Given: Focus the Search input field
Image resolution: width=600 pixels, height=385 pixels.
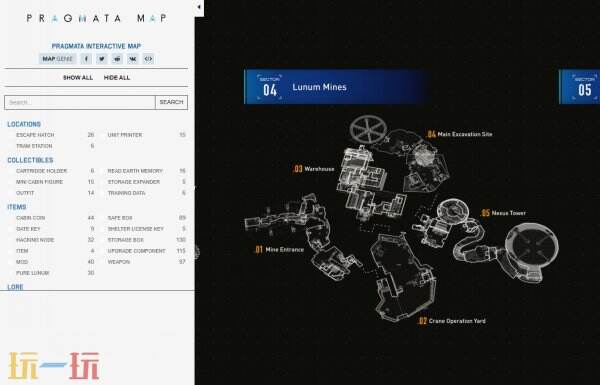Looking at the screenshot, I should click(80, 102).
